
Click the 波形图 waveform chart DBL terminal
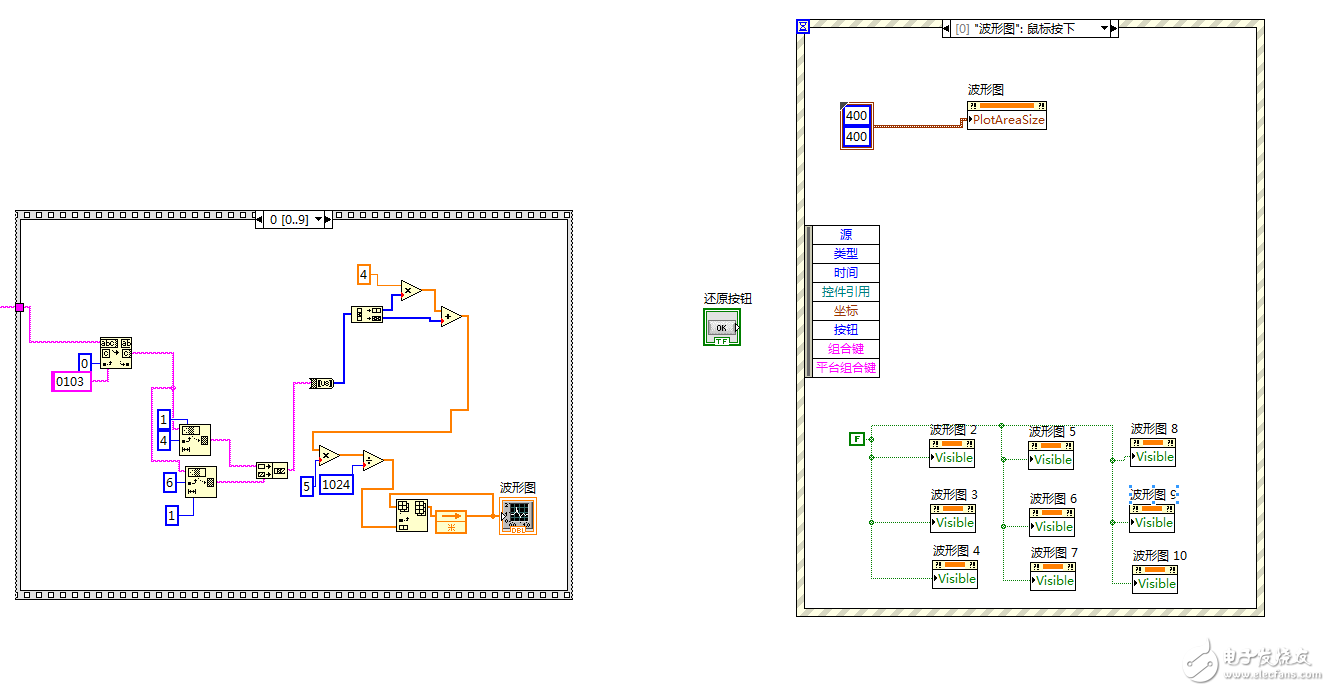518,515
